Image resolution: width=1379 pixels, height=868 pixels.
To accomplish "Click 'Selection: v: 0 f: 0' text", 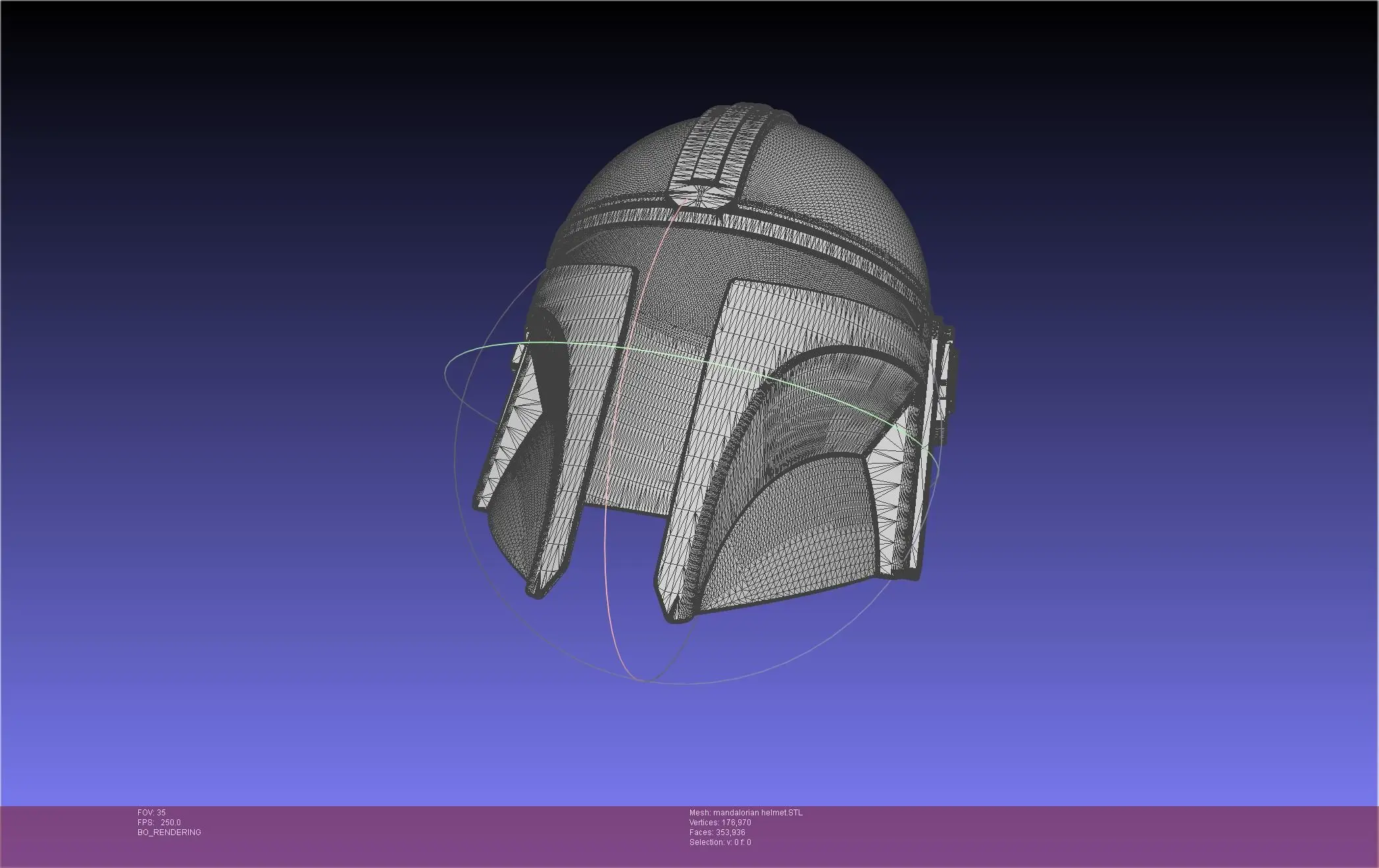I will (720, 842).
